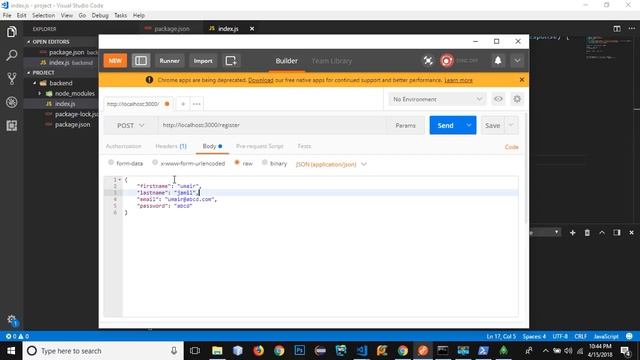Select the form-data radio button
Image resolution: width=640 pixels, height=360 pixels.
pyautogui.click(x=111, y=162)
